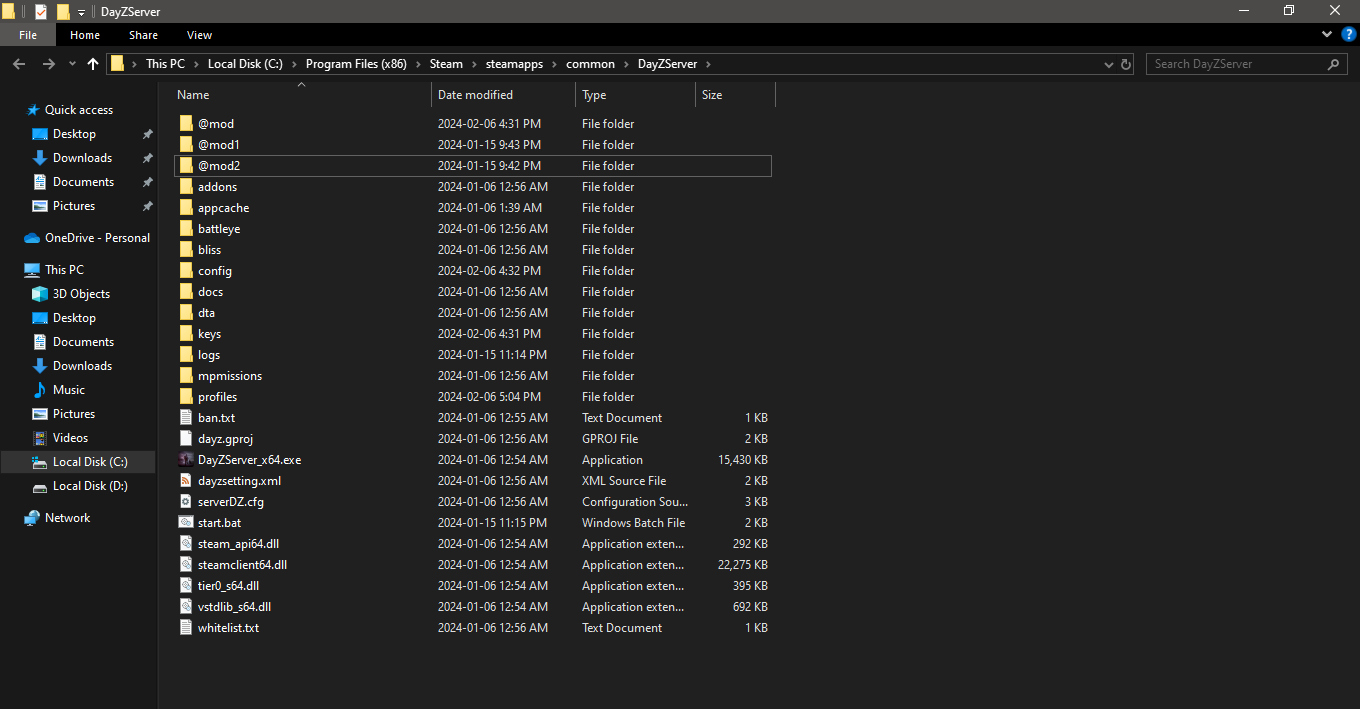The height and width of the screenshot is (709, 1360).
Task: Click the mpmissions folder icon
Action: (x=186, y=376)
